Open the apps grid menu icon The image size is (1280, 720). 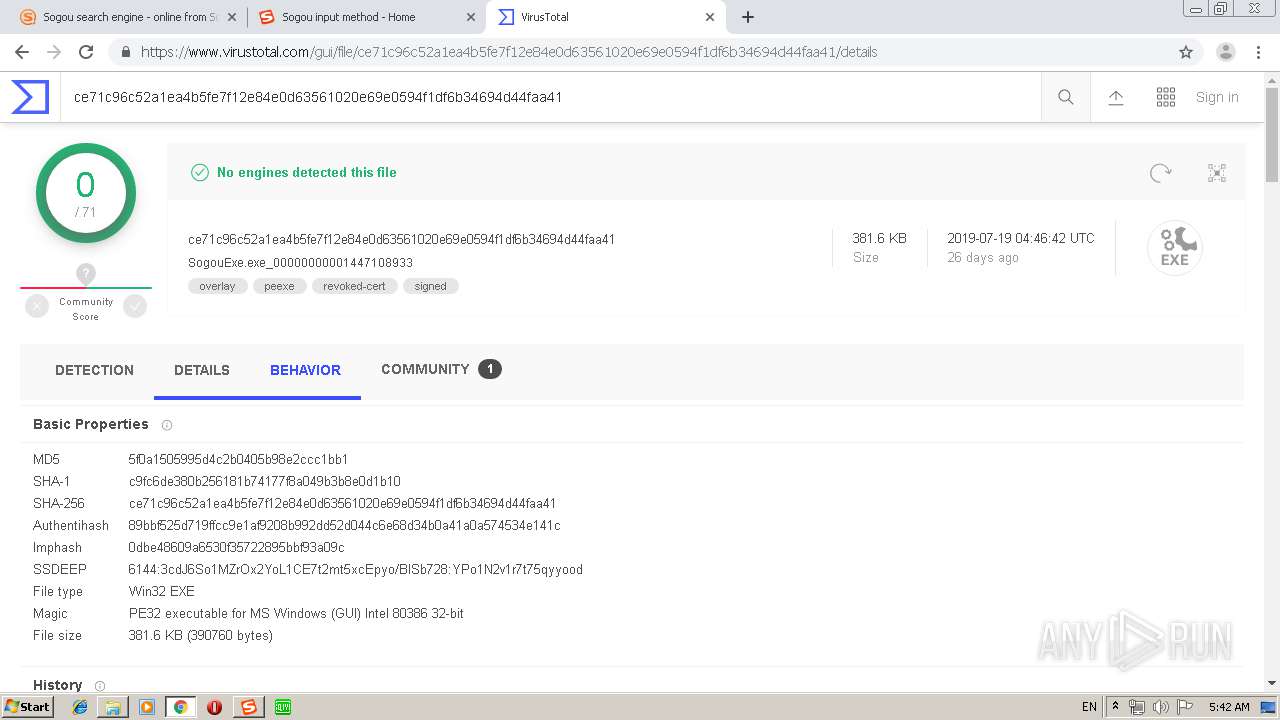coord(1166,97)
